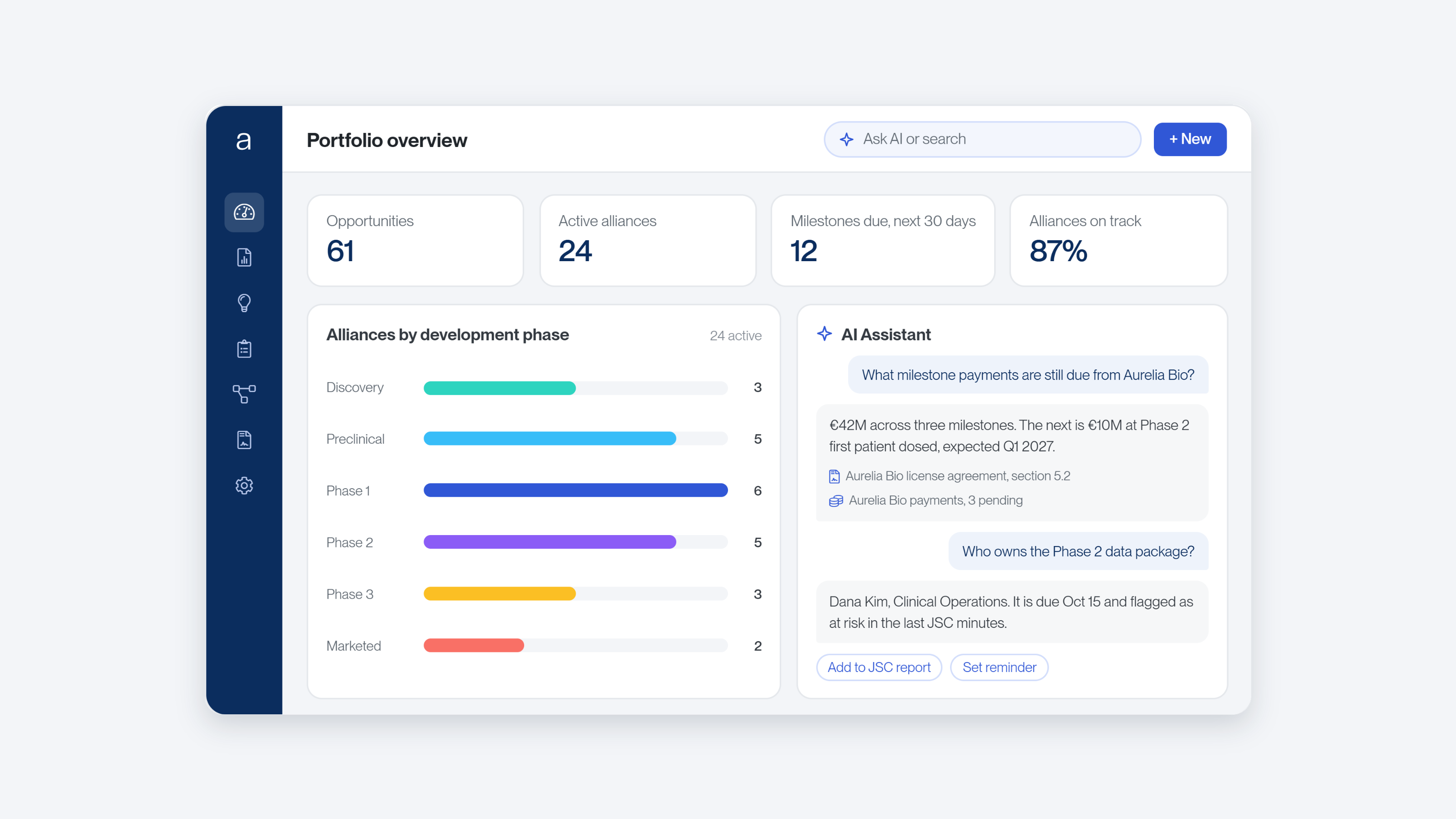Open the settings gear in sidebar
The height and width of the screenshot is (819, 1456).
point(244,485)
